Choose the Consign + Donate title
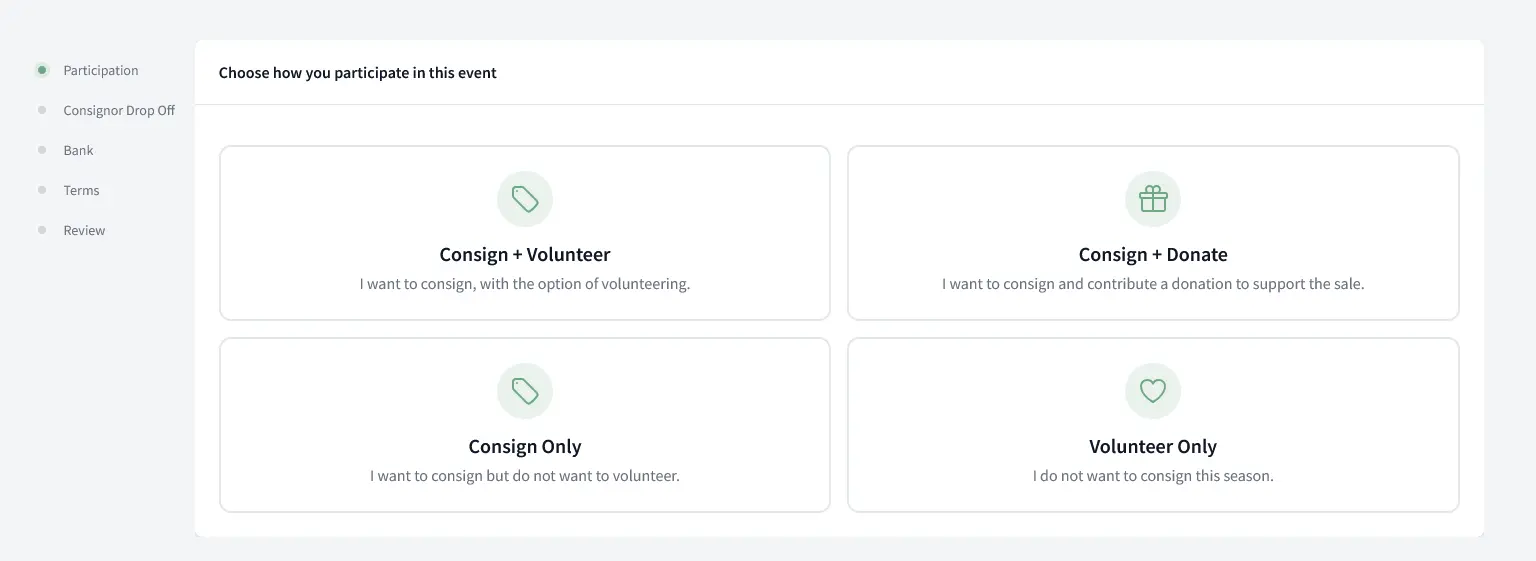This screenshot has width=1536, height=561. [1153, 254]
